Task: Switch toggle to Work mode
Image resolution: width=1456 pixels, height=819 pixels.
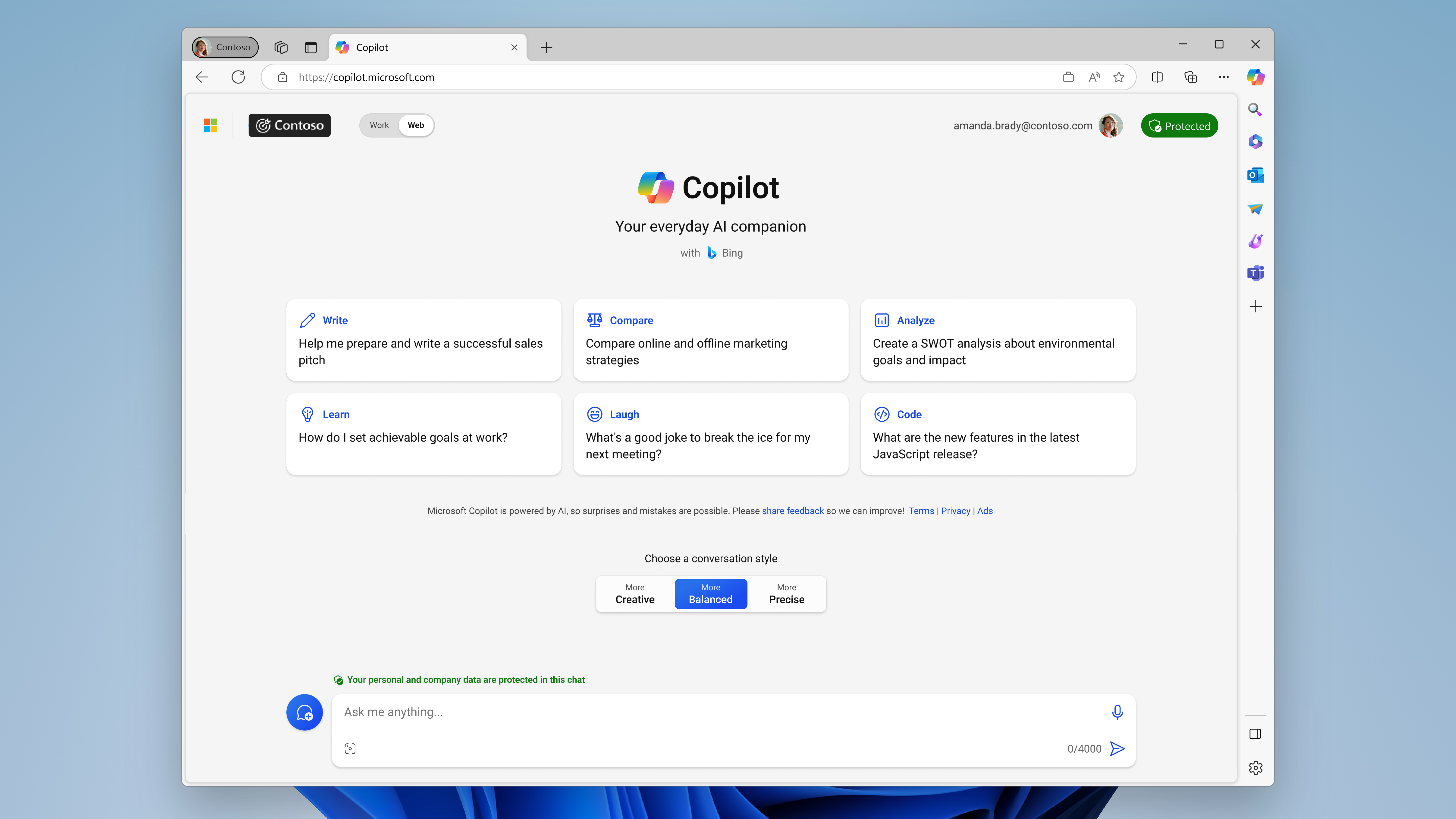Action: pos(379,125)
